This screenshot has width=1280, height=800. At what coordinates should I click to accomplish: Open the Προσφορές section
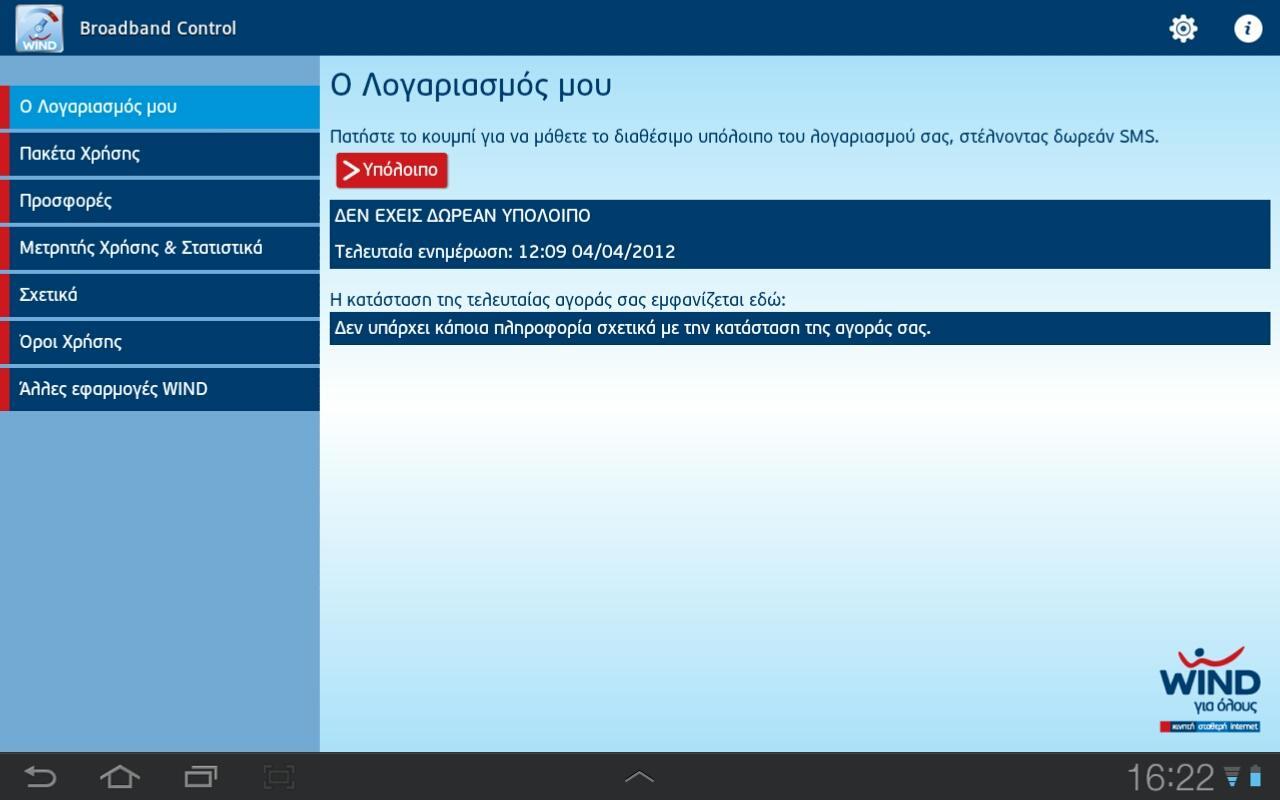point(160,201)
